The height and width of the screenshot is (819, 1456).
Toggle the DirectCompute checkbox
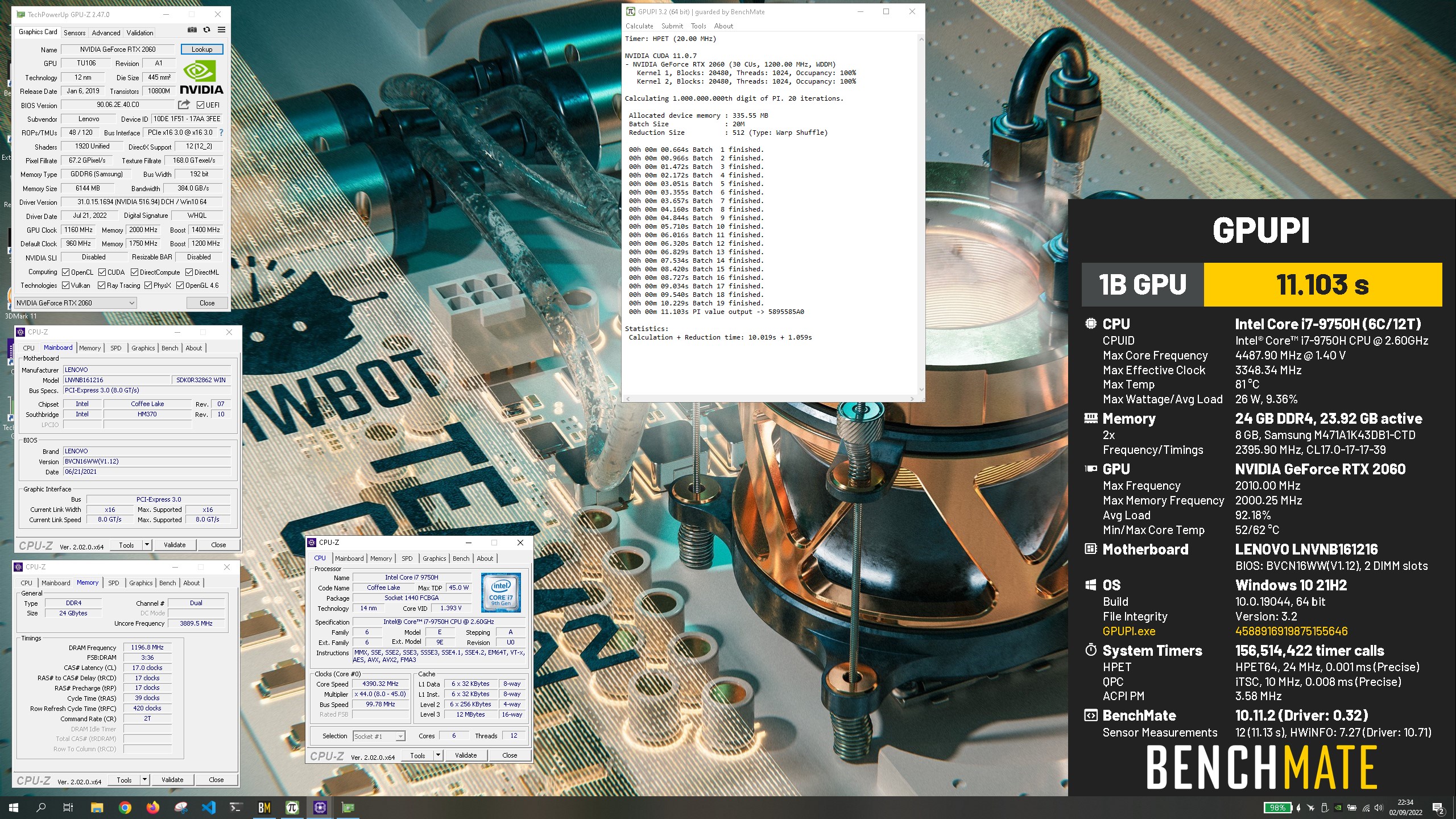pyautogui.click(x=135, y=272)
